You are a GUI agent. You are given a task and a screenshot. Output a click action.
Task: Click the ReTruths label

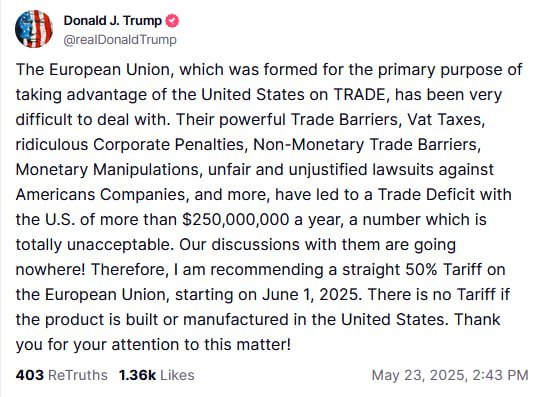78,375
